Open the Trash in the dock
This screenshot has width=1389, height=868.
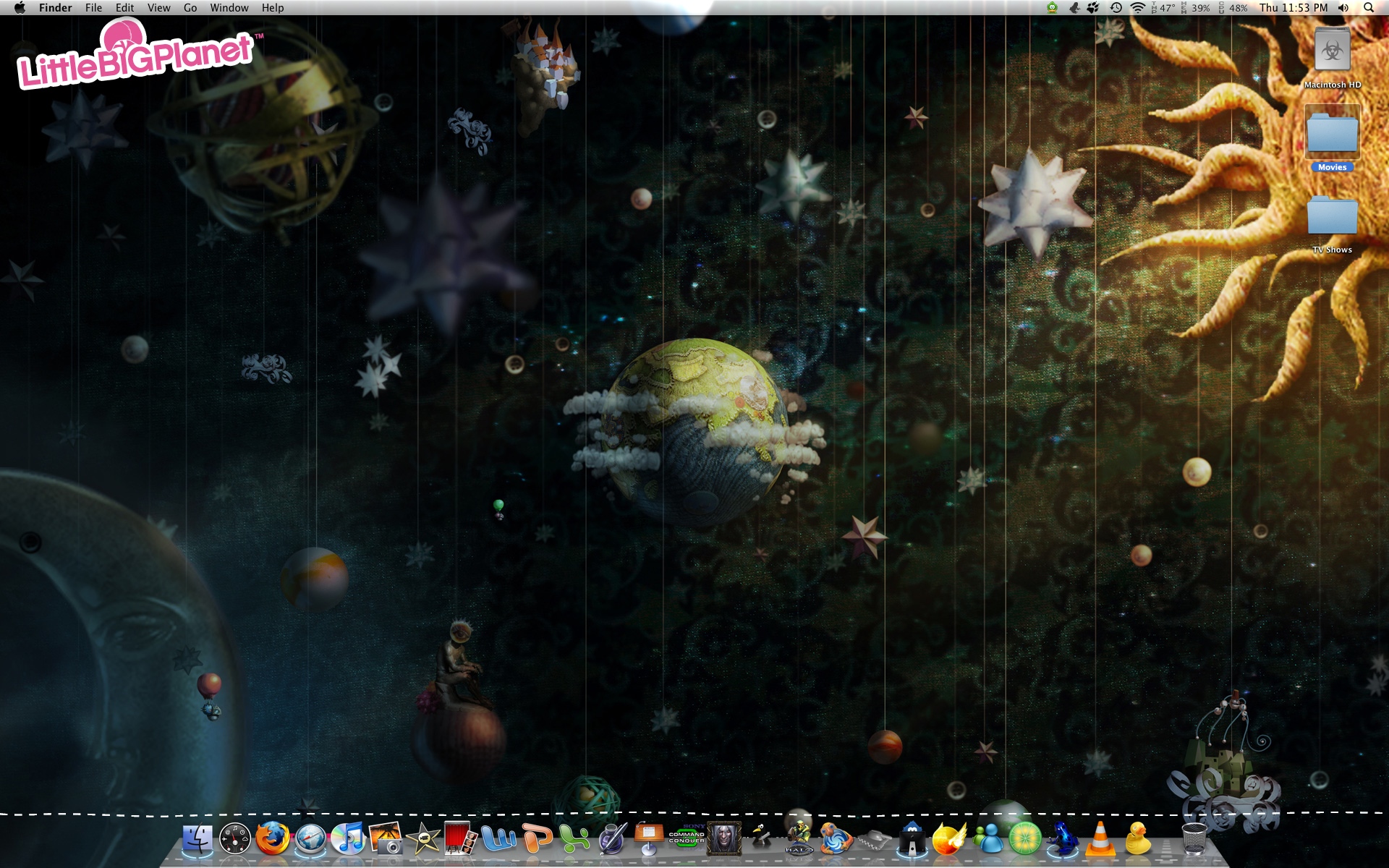pos(1194,839)
